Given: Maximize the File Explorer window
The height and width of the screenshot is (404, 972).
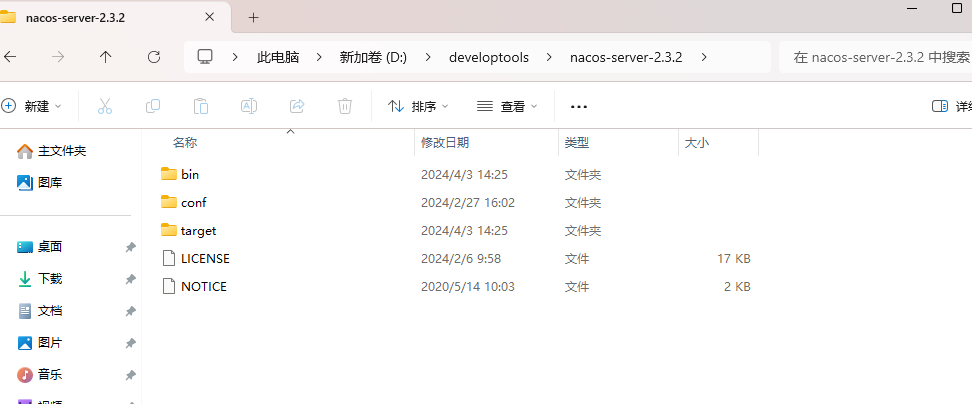Looking at the screenshot, I should (957, 8).
